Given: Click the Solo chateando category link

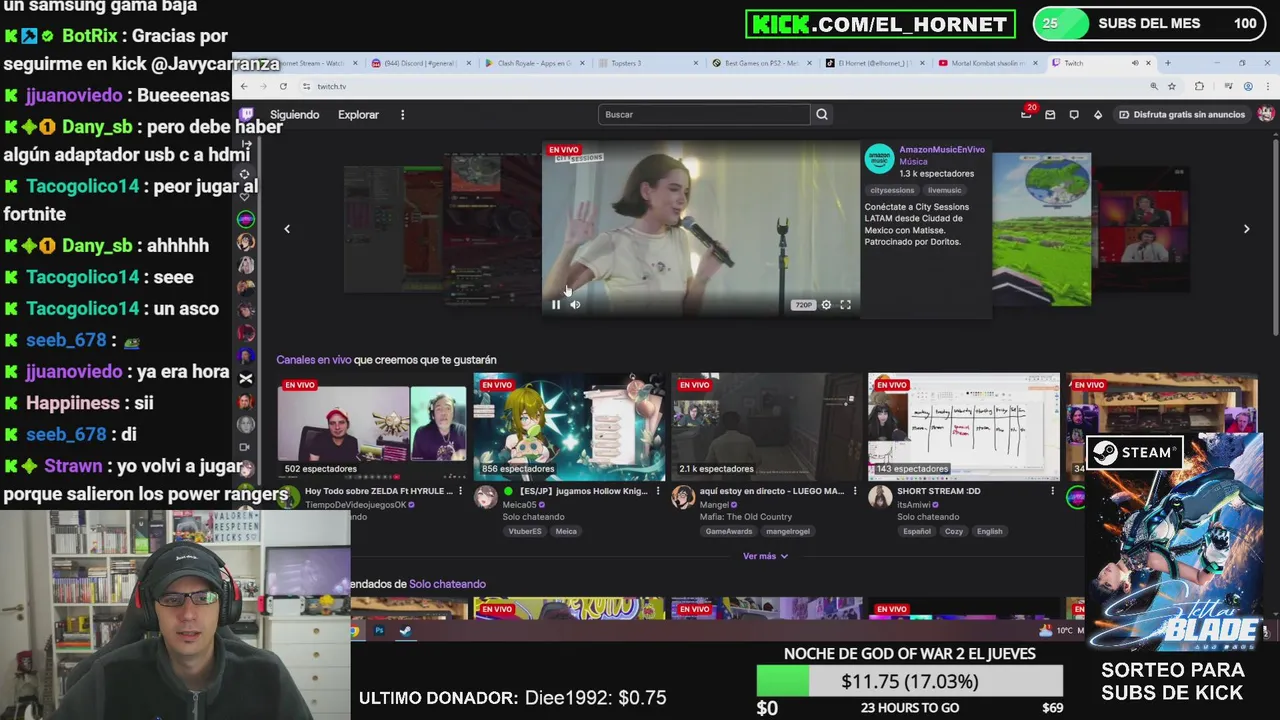Looking at the screenshot, I should coord(447,584).
